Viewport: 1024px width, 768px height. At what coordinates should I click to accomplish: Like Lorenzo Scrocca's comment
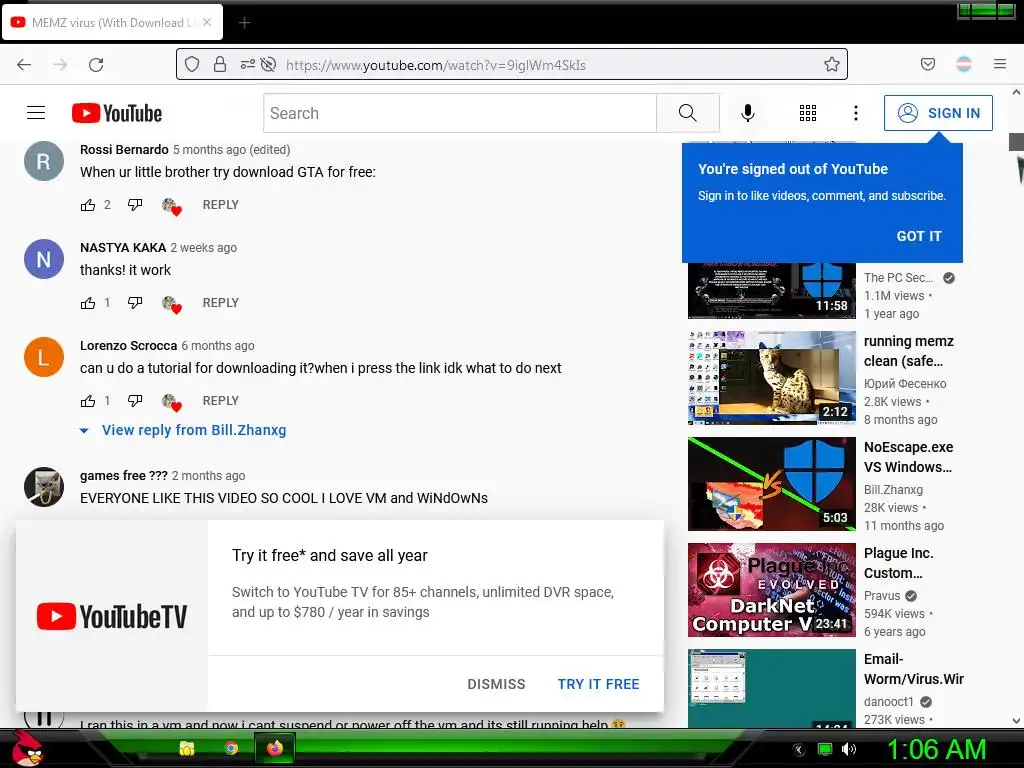tap(88, 401)
